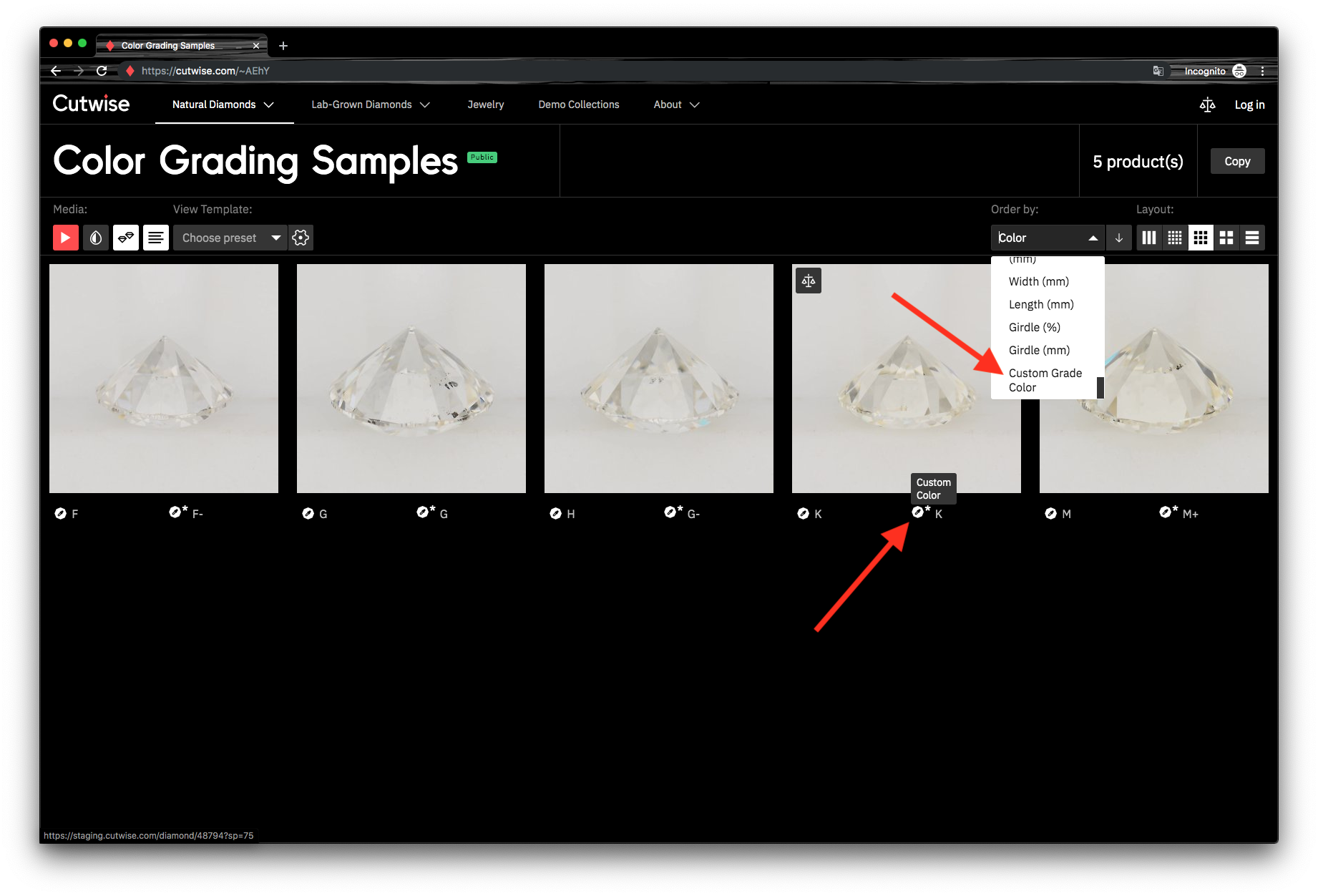Click the browser back arrow
The width and height of the screenshot is (1318, 896).
pos(56,71)
